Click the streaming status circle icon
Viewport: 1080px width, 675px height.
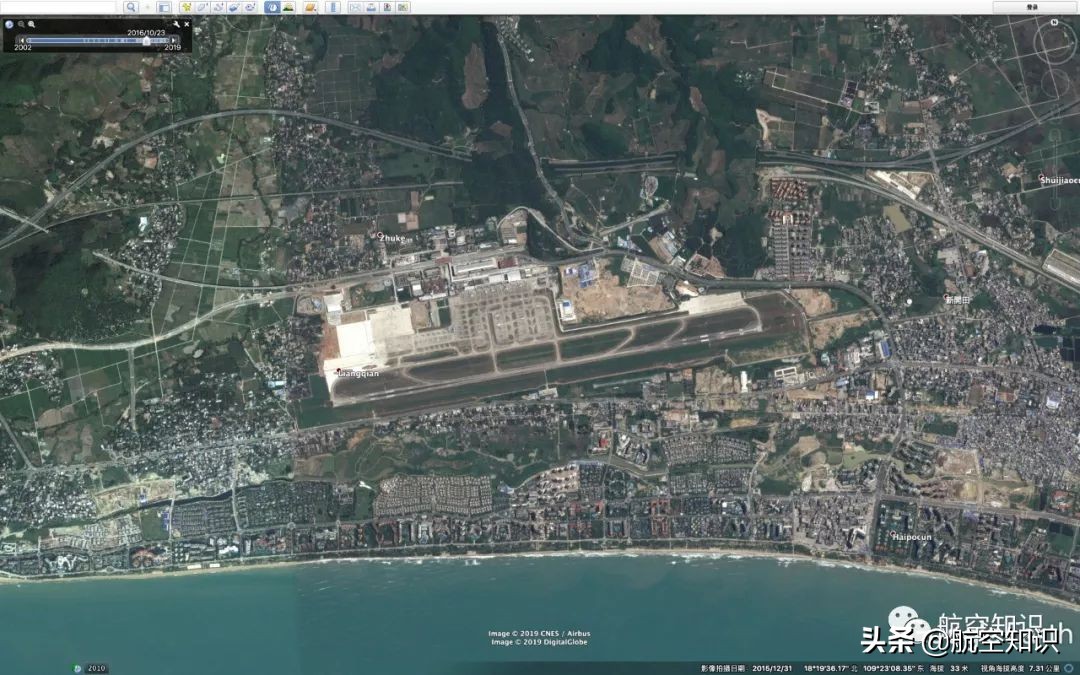tap(1070, 668)
